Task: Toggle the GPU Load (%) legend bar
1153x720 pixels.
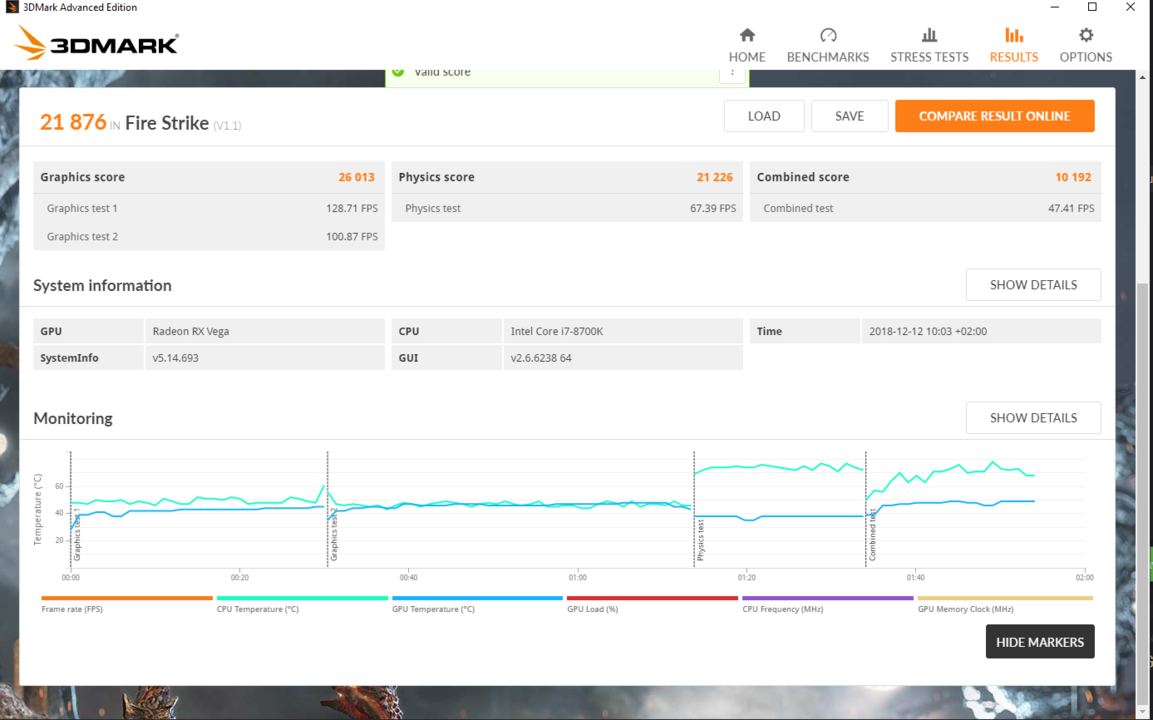Action: (652, 599)
